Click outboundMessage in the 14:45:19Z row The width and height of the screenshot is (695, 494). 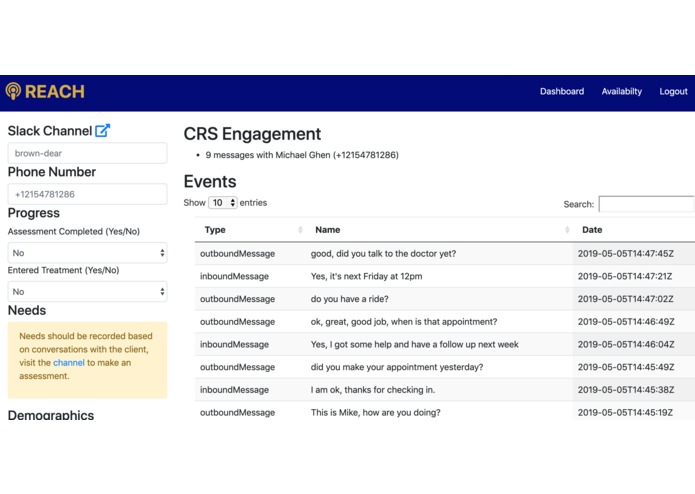click(x=238, y=412)
